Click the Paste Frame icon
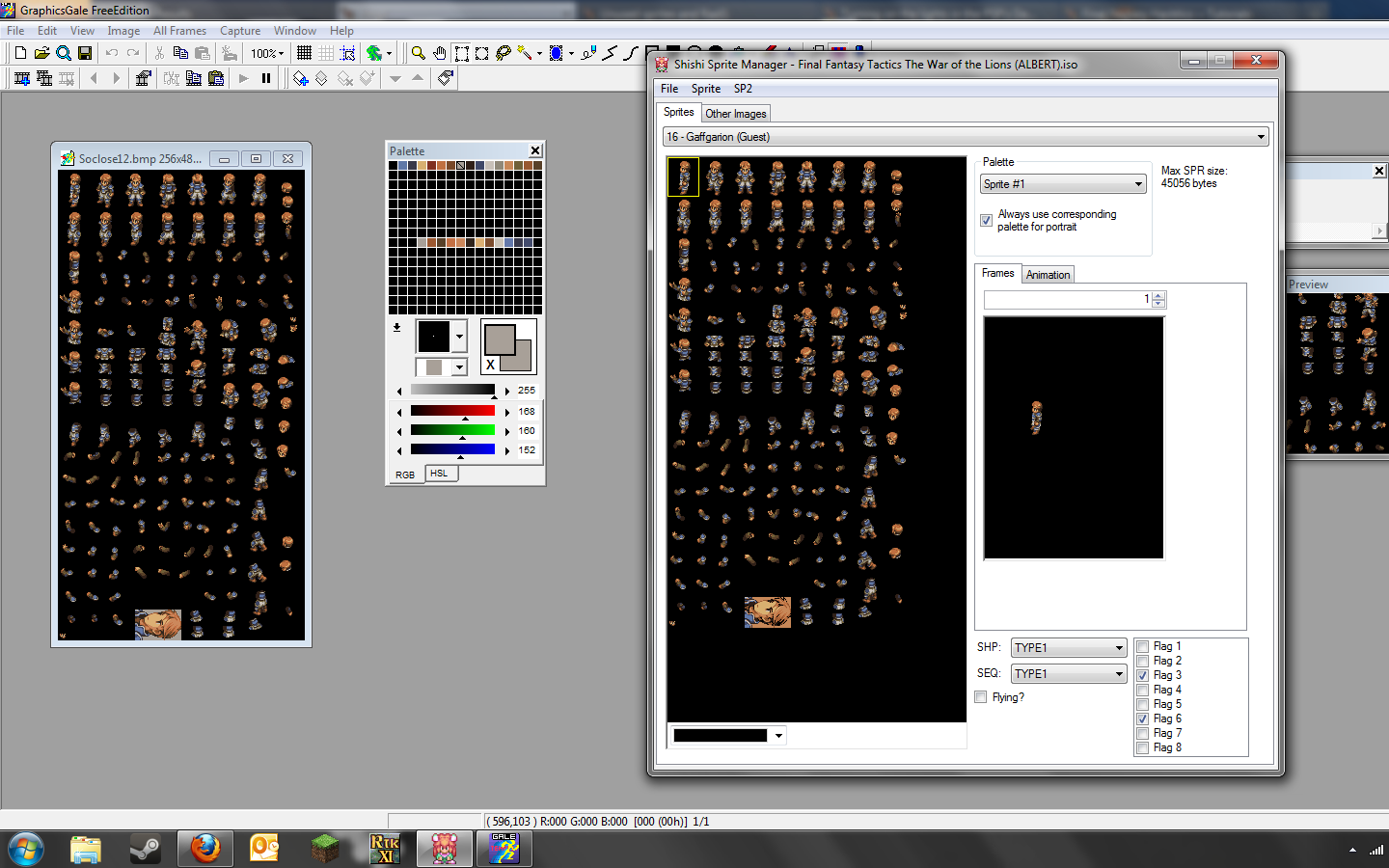This screenshot has height=868, width=1389. tap(216, 78)
